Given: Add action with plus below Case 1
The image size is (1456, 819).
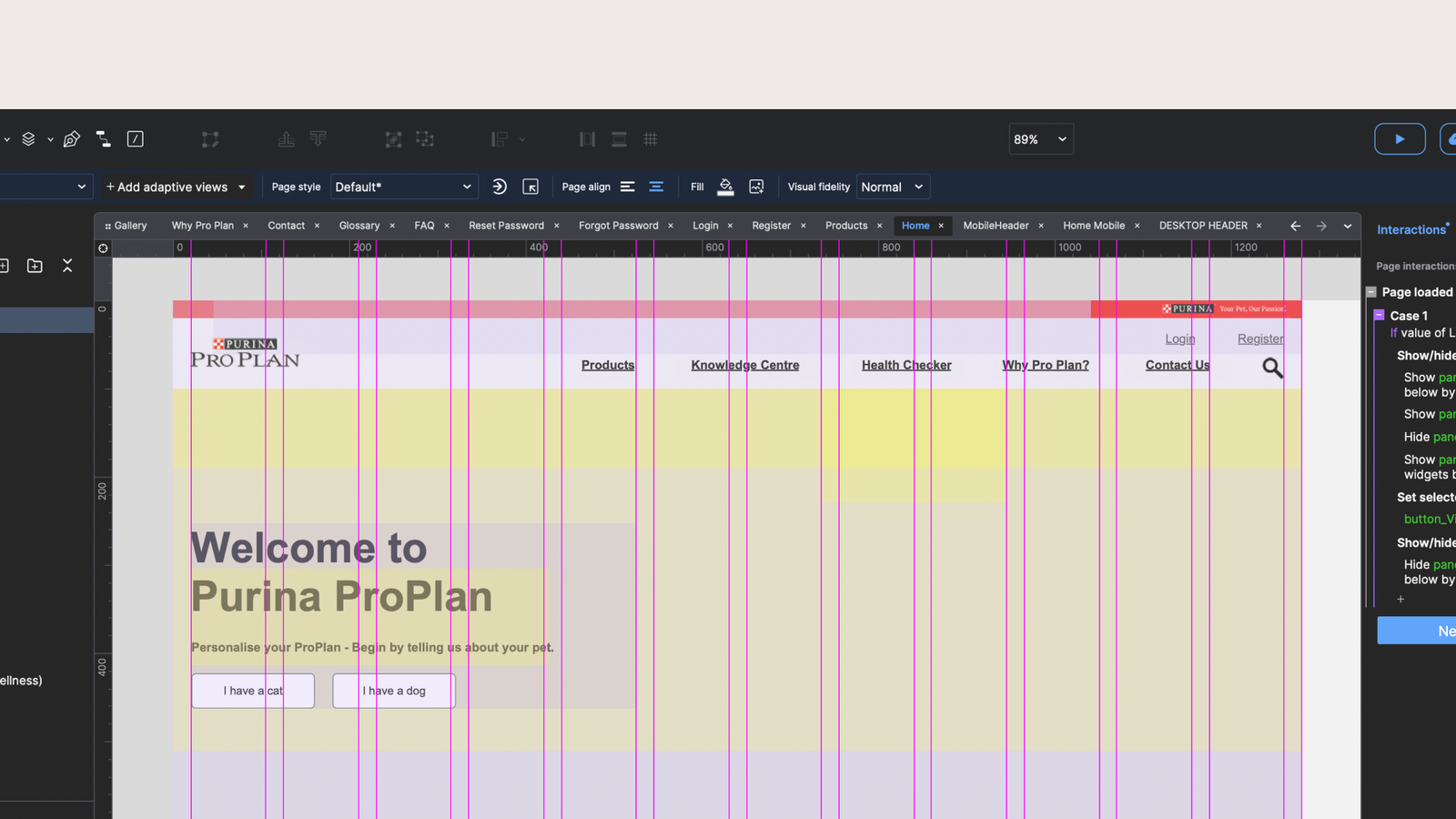Looking at the screenshot, I should [1400, 599].
